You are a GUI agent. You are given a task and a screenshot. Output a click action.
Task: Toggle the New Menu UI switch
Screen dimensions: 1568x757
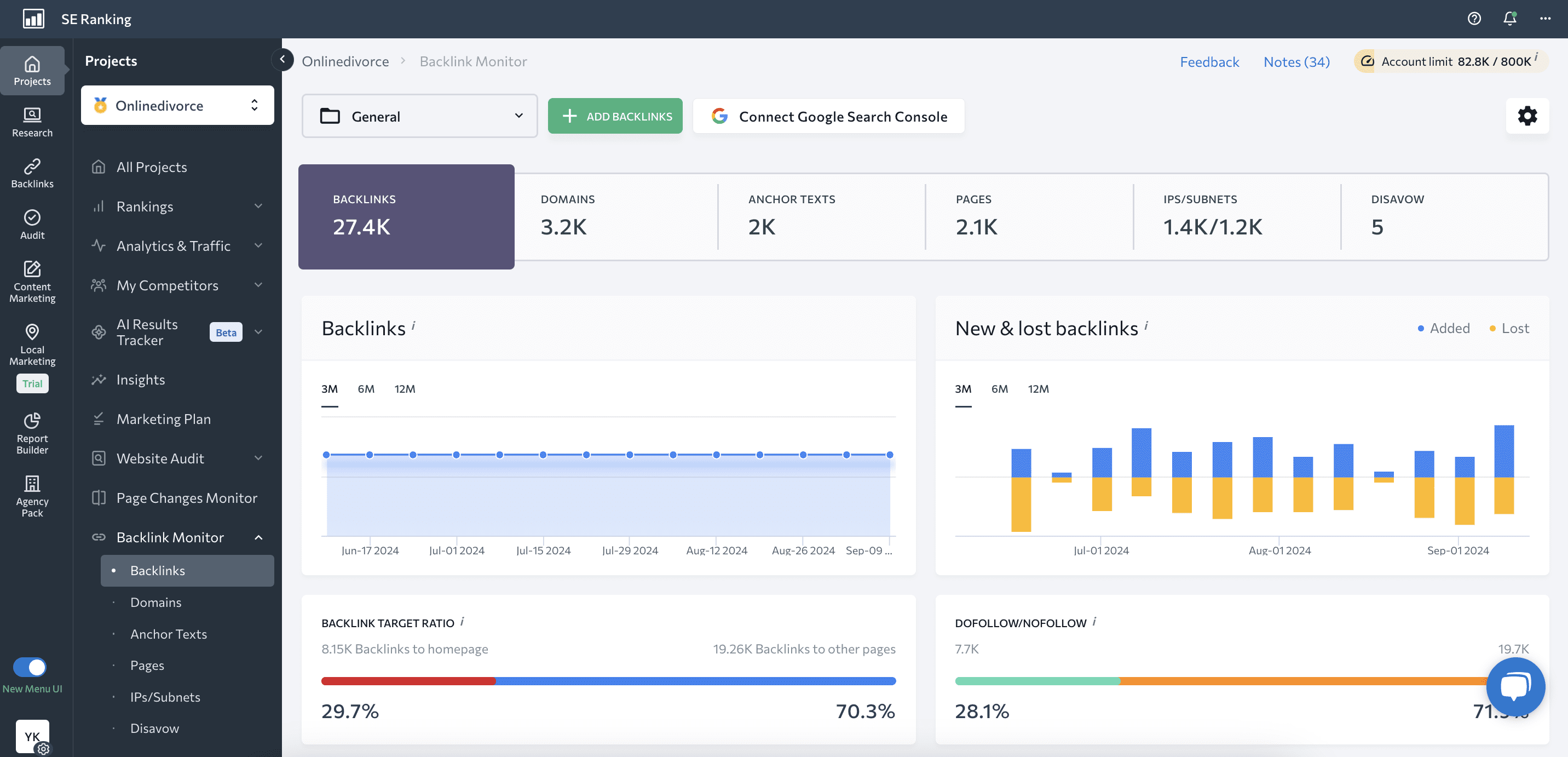(x=30, y=667)
